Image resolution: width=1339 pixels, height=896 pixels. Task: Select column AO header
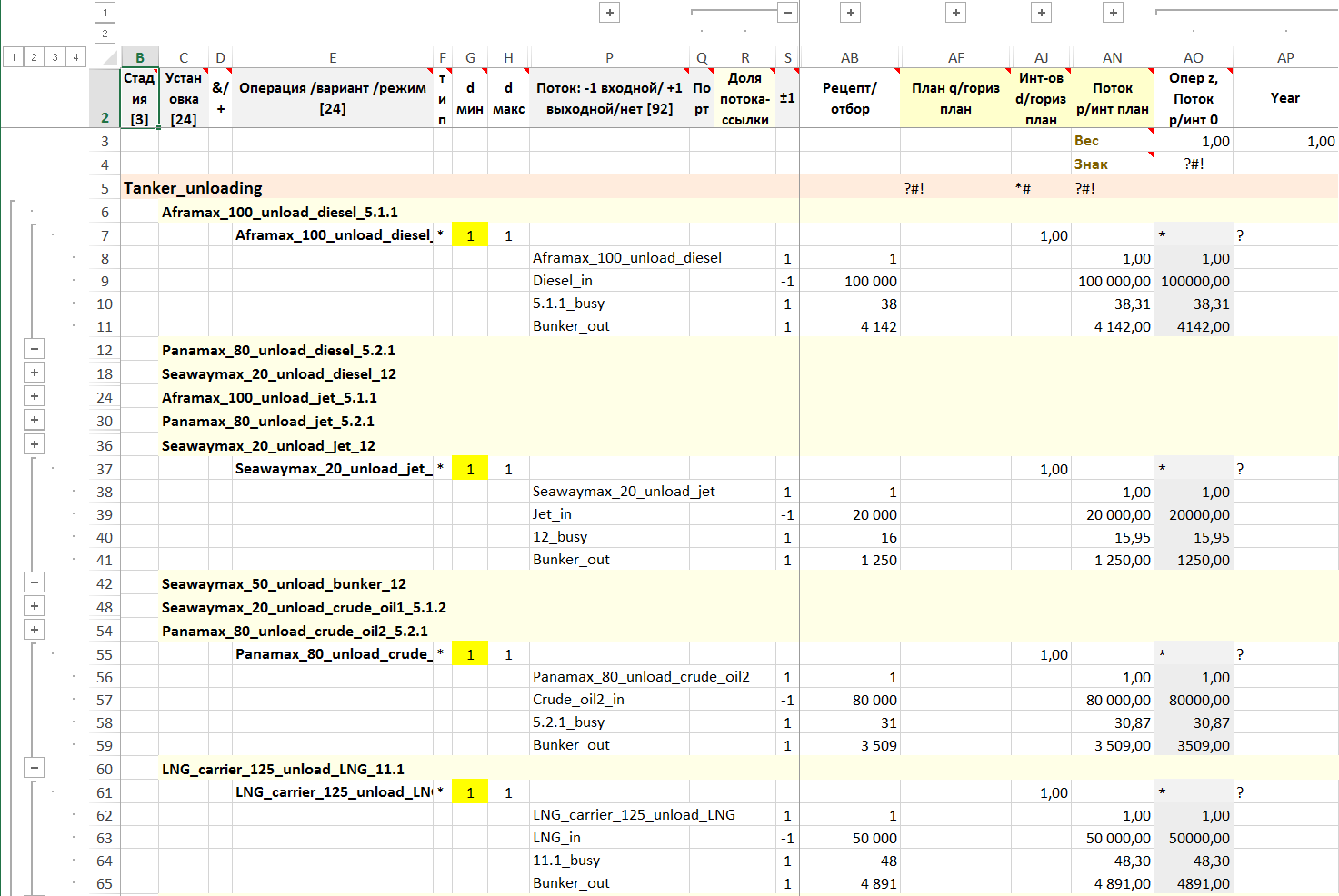click(x=1193, y=57)
